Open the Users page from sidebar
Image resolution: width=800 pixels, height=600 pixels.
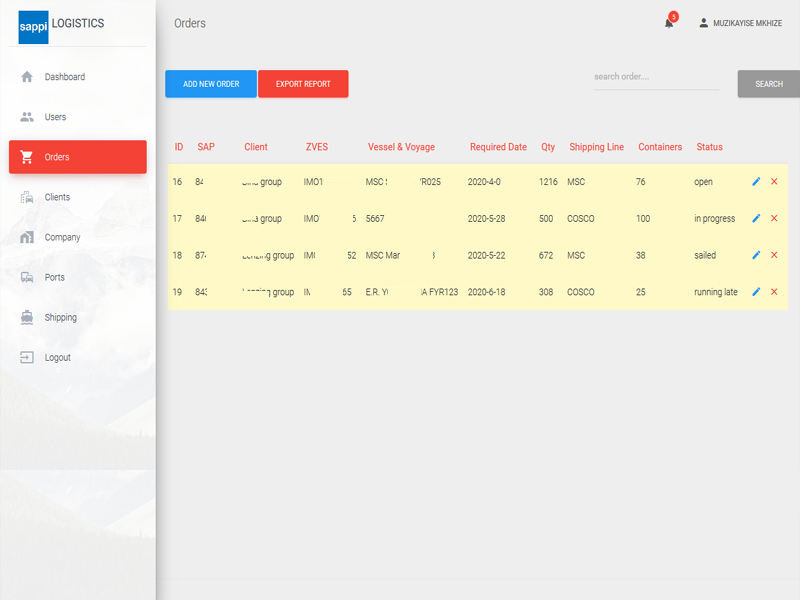55,117
